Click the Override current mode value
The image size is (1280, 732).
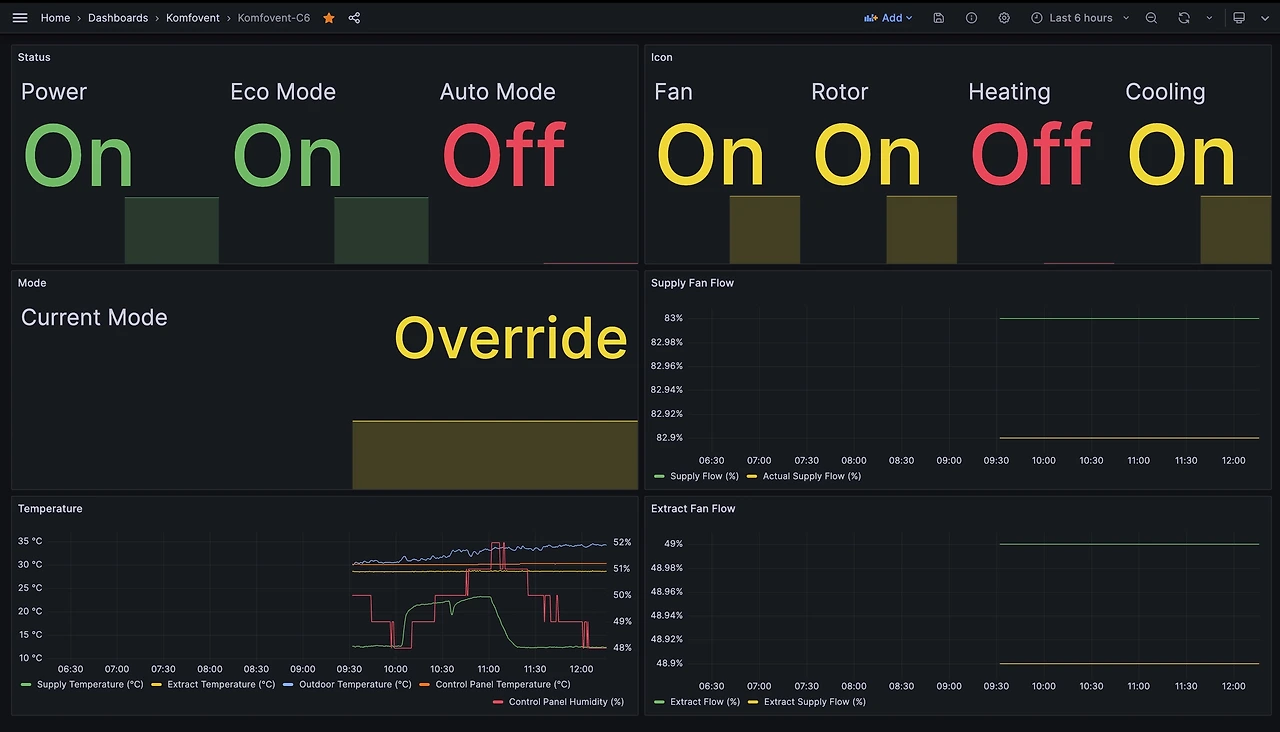[511, 338]
